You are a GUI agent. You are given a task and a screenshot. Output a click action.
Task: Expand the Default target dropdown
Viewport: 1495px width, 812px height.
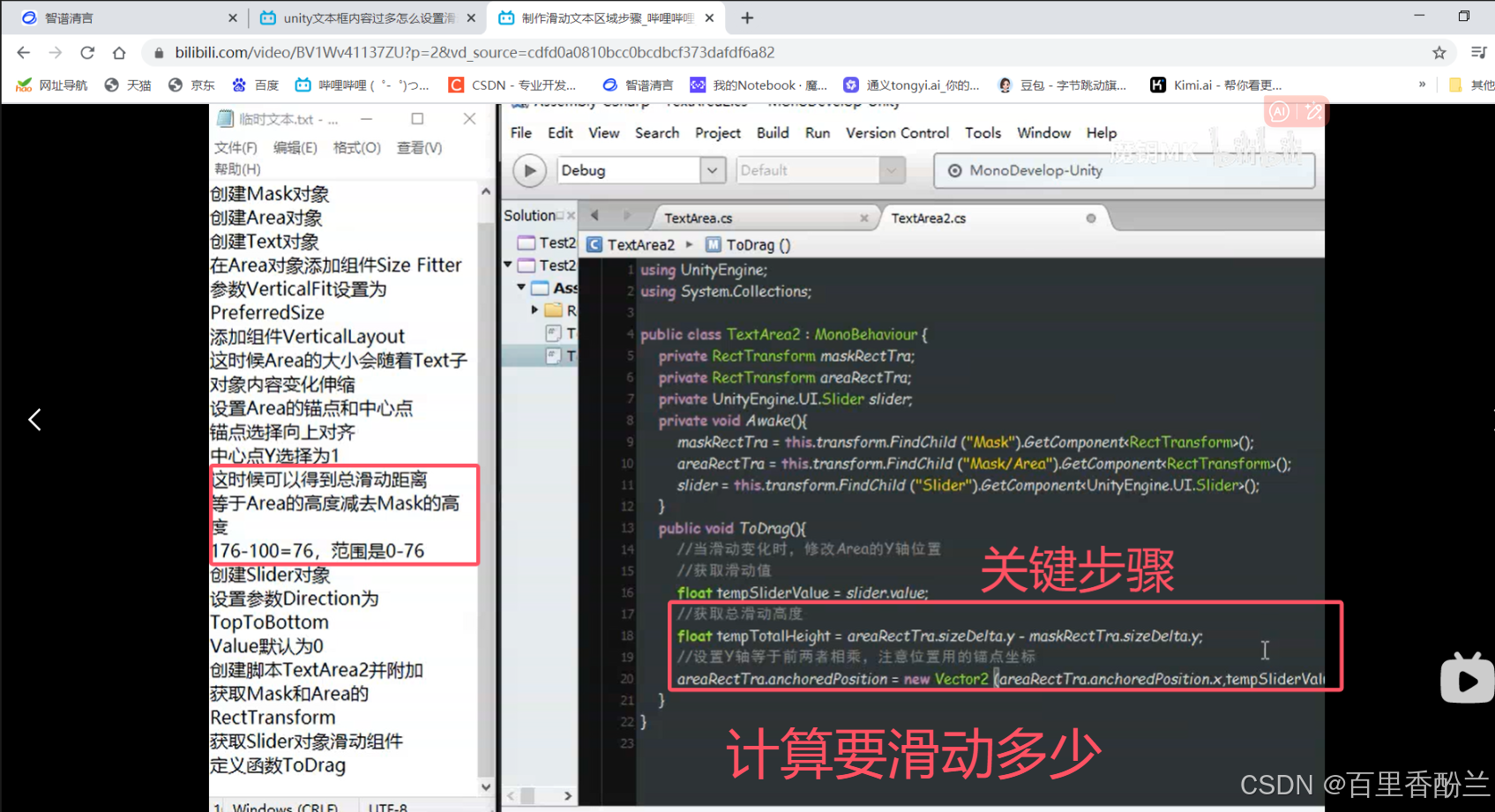point(891,170)
